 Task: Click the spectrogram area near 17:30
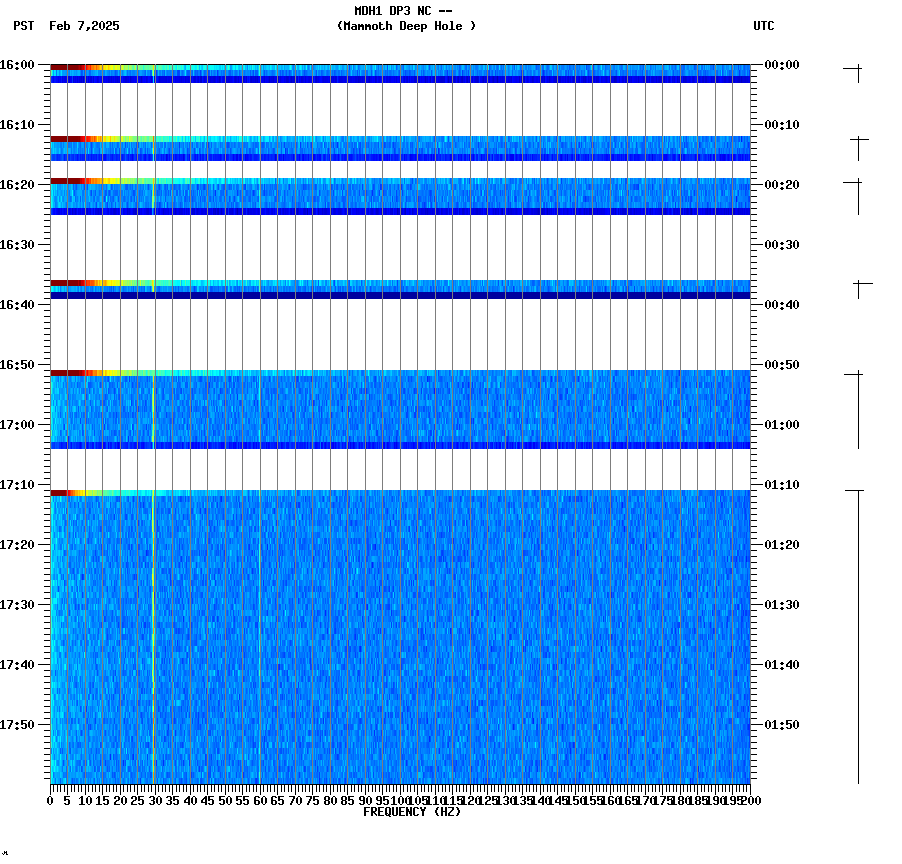tap(400, 605)
